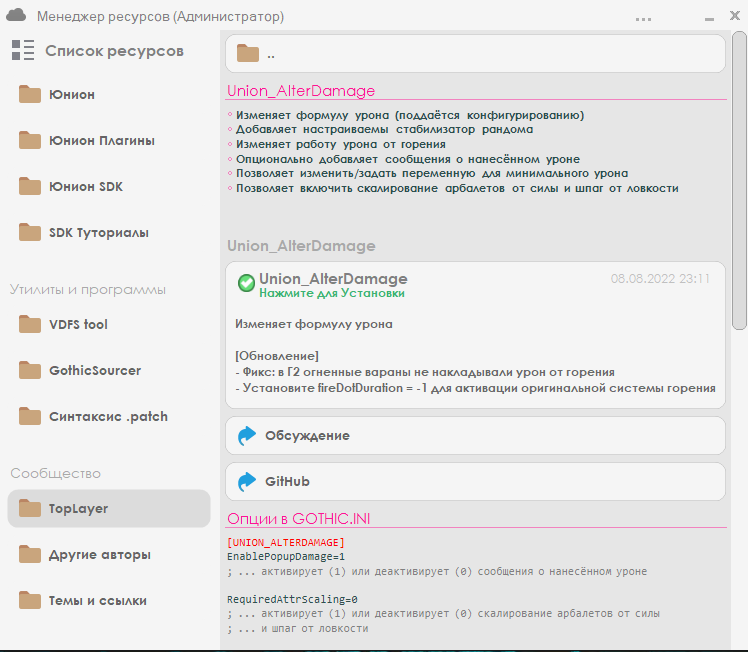This screenshot has width=748, height=652.
Task: Click the TopLayer folder icon
Action: (30, 508)
